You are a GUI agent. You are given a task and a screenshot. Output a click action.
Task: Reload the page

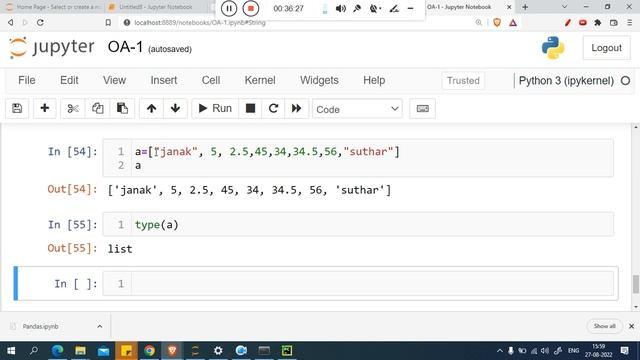[40, 23]
